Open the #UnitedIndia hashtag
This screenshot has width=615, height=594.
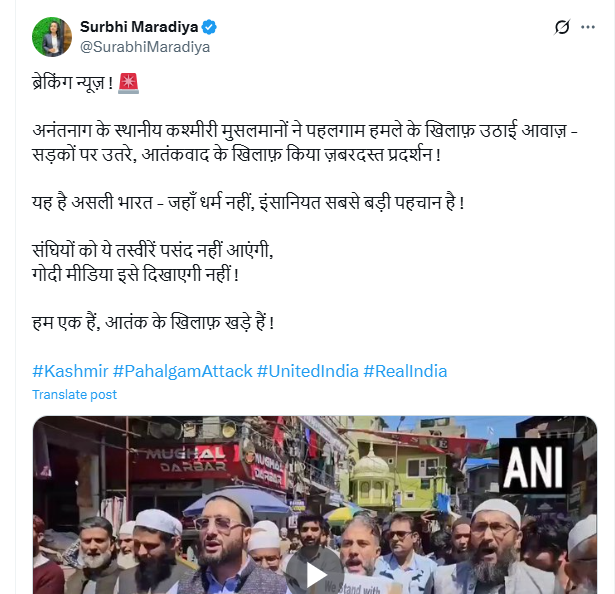tap(308, 371)
